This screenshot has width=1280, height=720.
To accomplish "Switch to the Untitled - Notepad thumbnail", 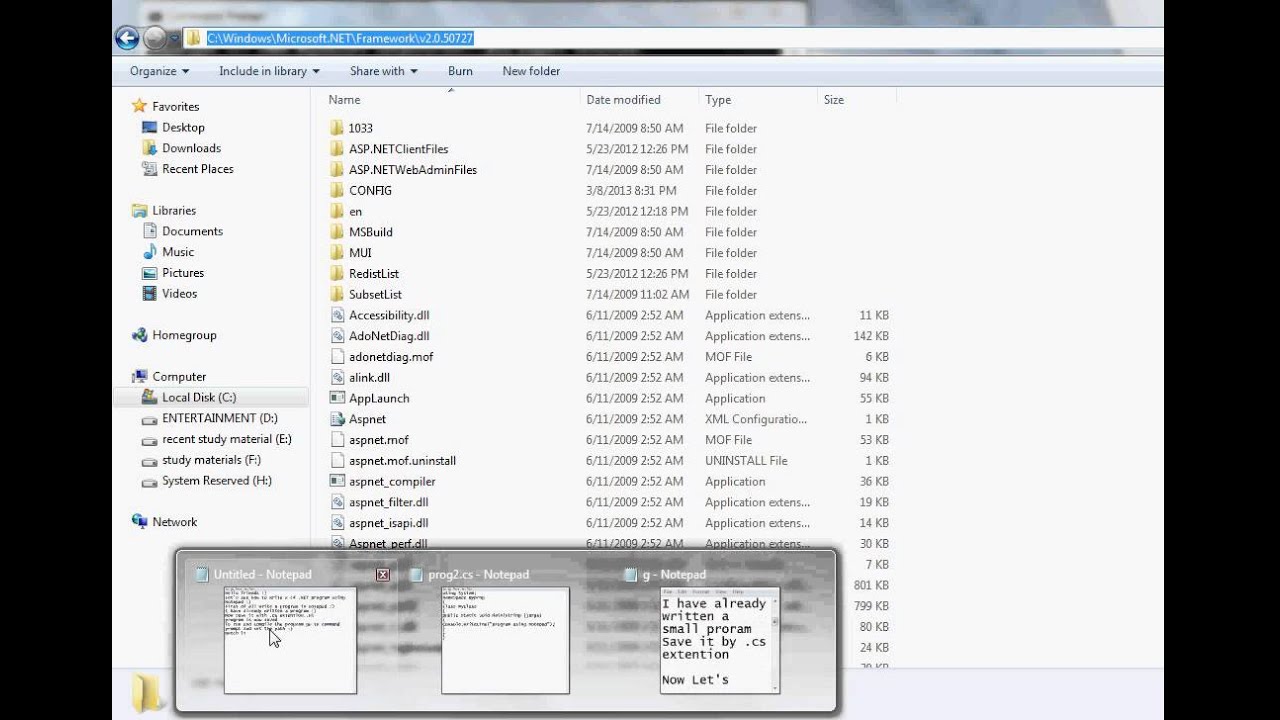I will tap(290, 640).
